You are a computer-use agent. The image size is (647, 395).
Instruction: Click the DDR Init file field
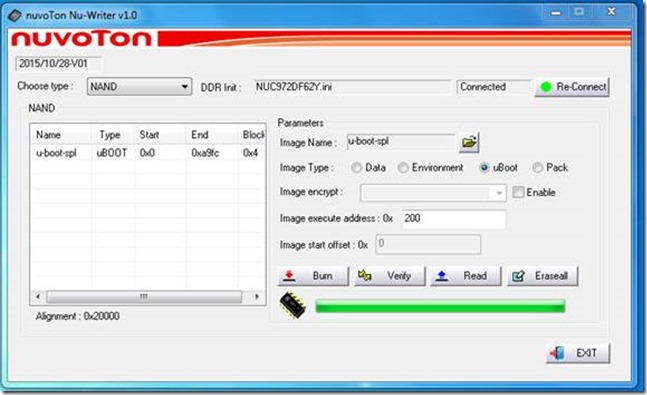coord(352,88)
